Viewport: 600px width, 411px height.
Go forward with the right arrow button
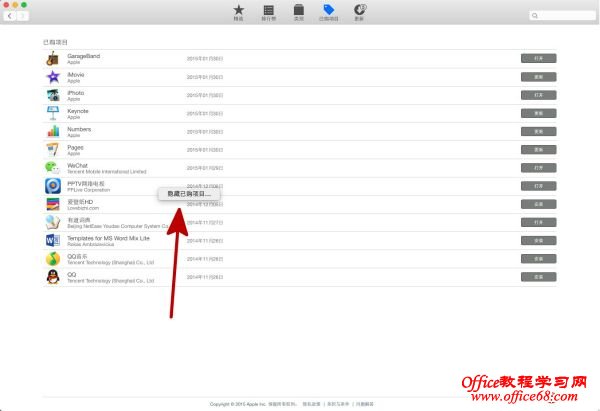coord(23,16)
